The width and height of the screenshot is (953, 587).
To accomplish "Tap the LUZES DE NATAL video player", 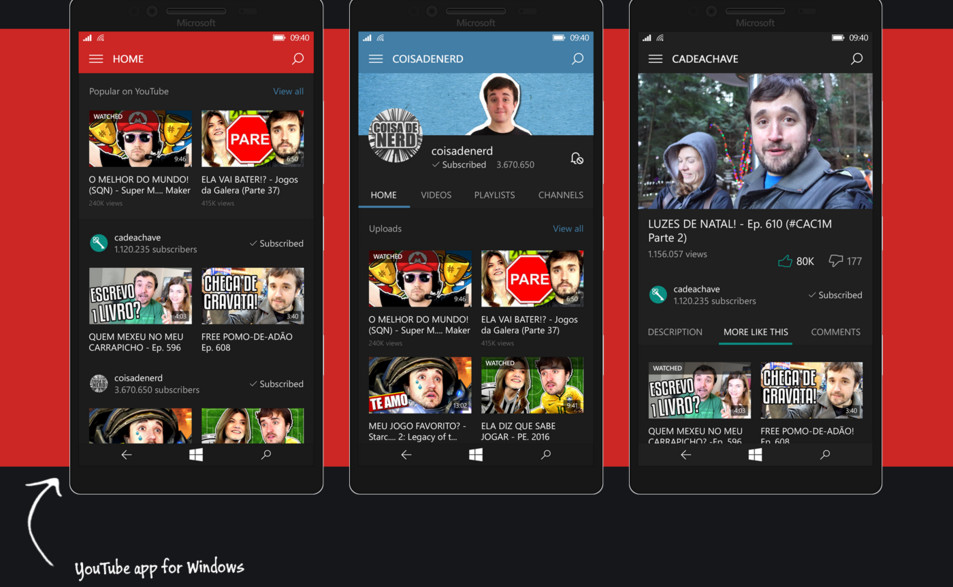I will pos(755,141).
